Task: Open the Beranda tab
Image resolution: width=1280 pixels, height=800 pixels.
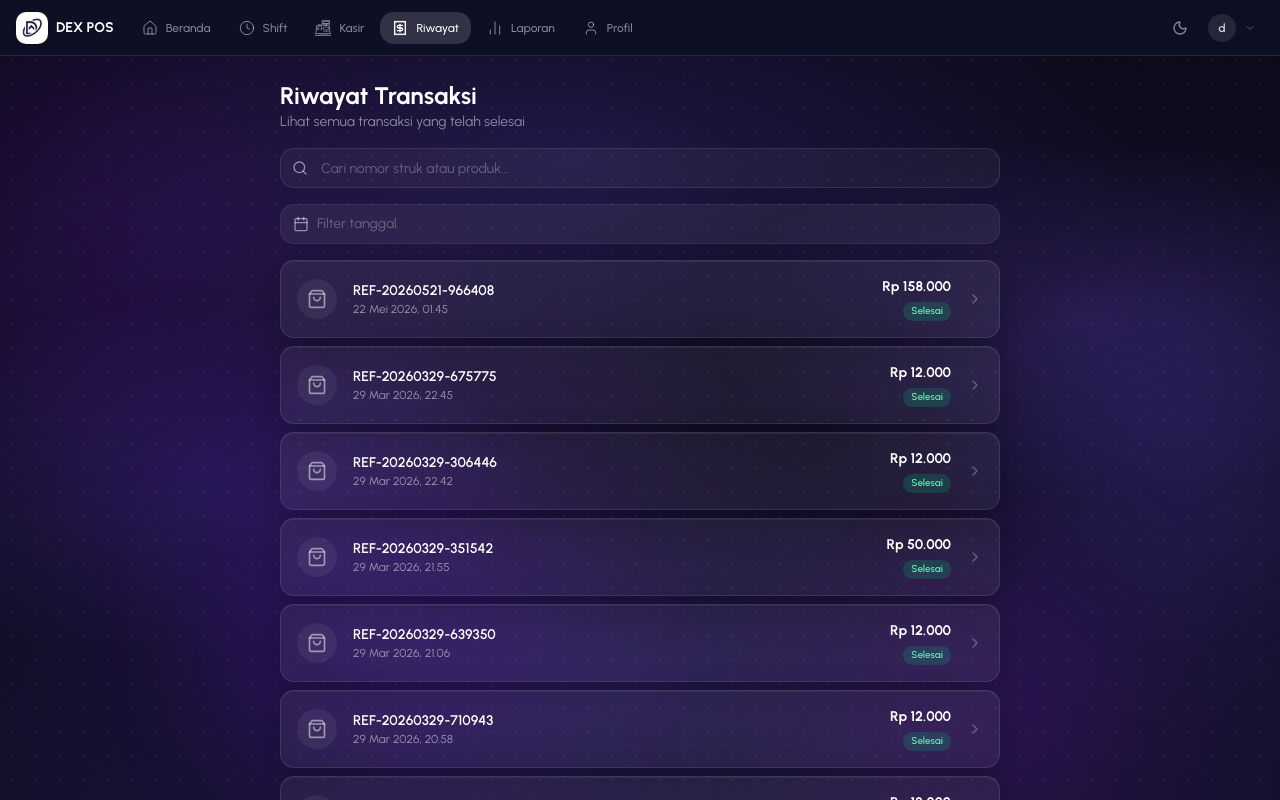Action: pyautogui.click(x=177, y=28)
